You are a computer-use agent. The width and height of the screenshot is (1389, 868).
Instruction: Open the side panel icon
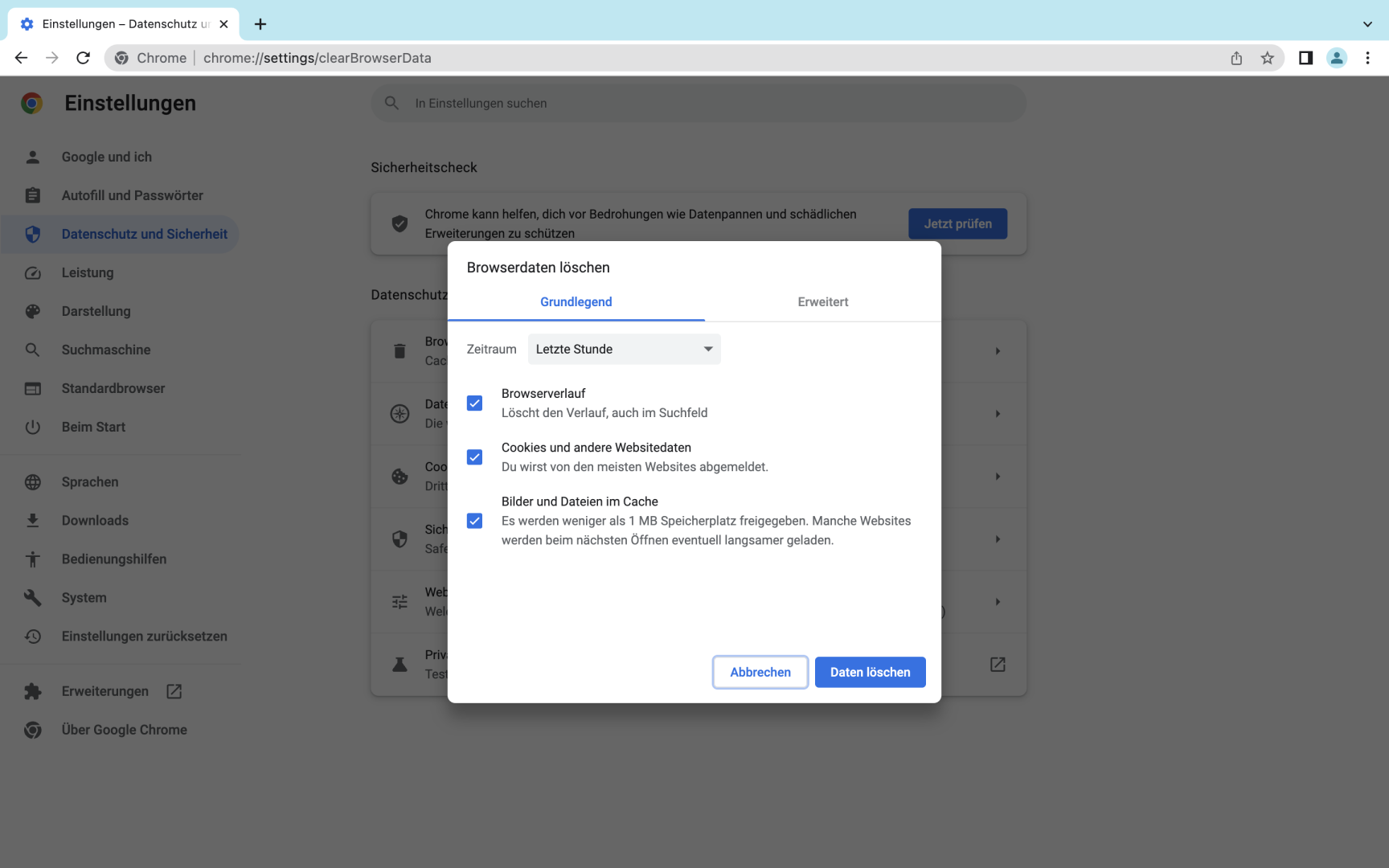1305,58
